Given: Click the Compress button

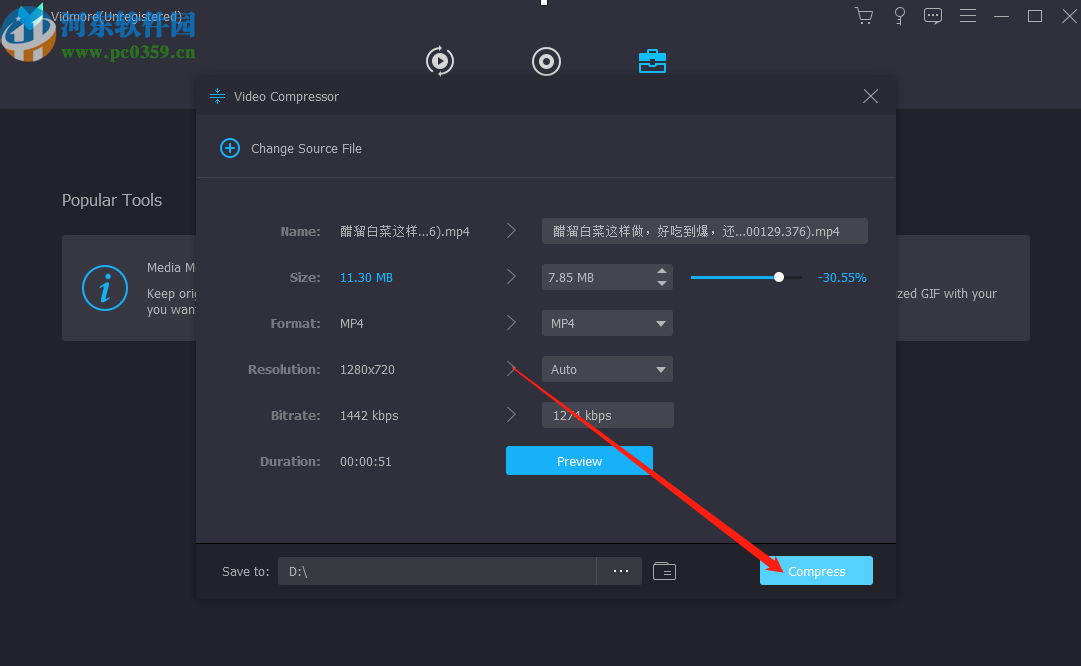Looking at the screenshot, I should point(816,571).
